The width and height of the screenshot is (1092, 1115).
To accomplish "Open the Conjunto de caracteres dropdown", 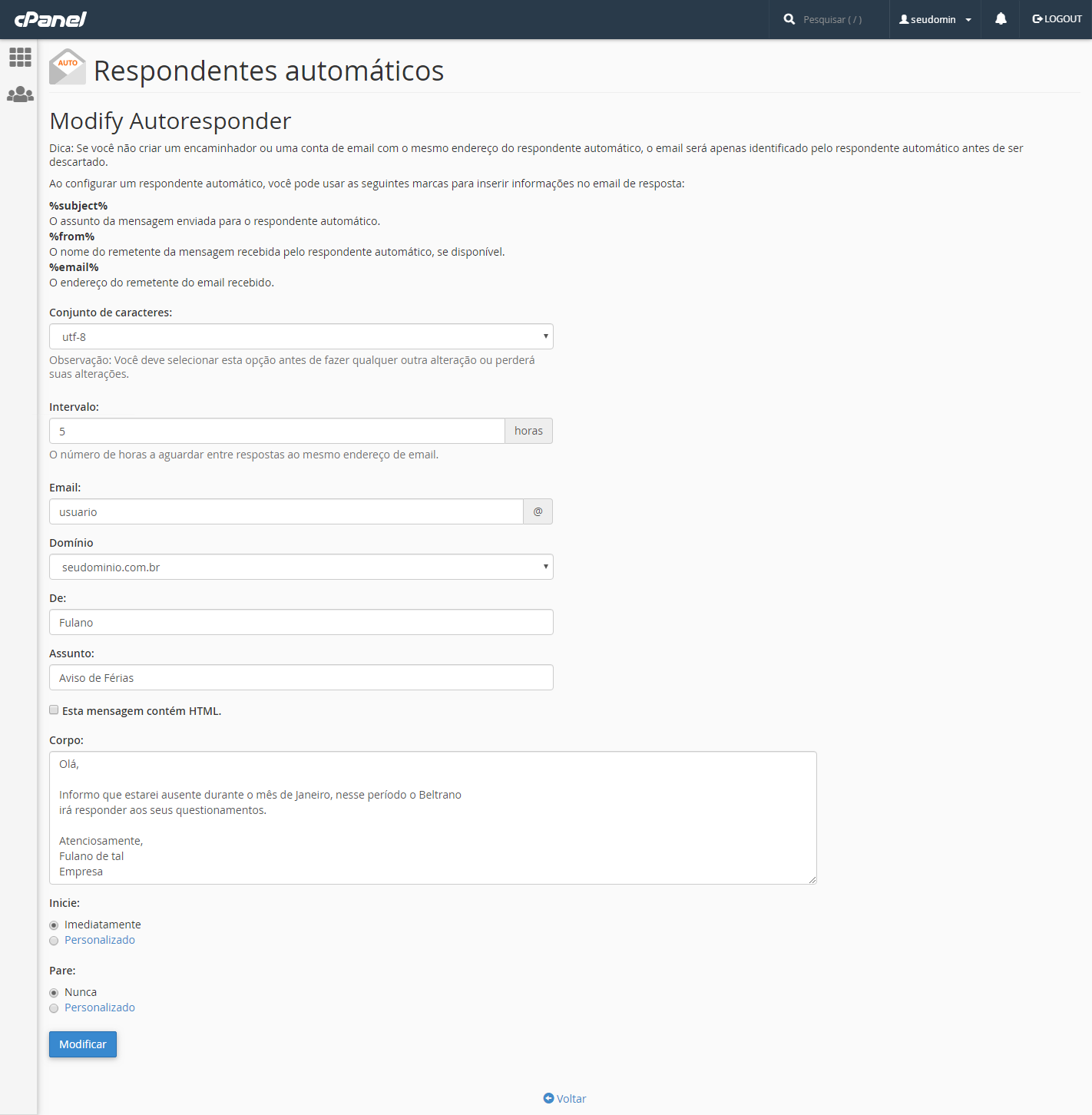I will click(301, 336).
